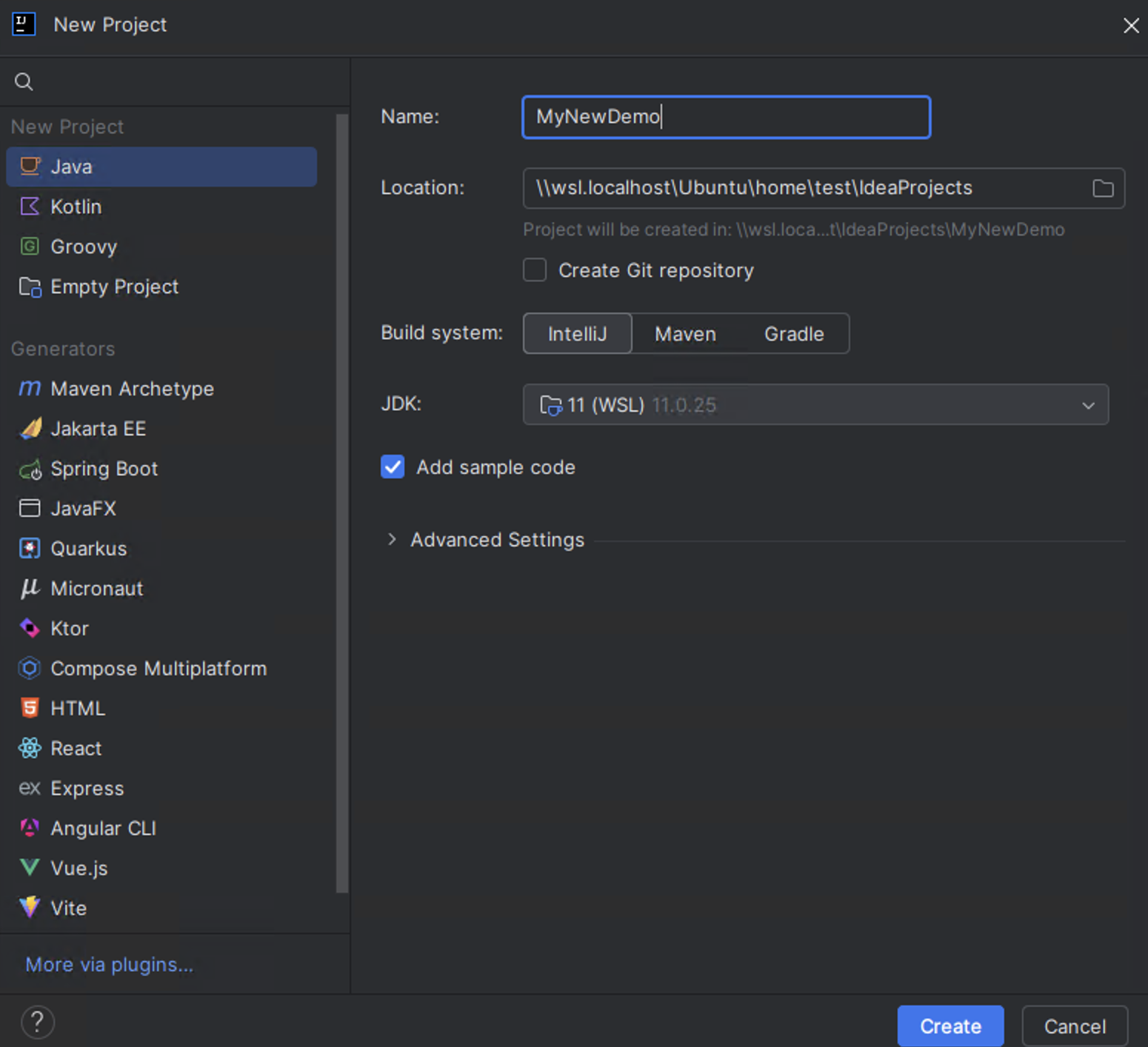Switch build system to Maven
The image size is (1148, 1047).
(x=684, y=333)
